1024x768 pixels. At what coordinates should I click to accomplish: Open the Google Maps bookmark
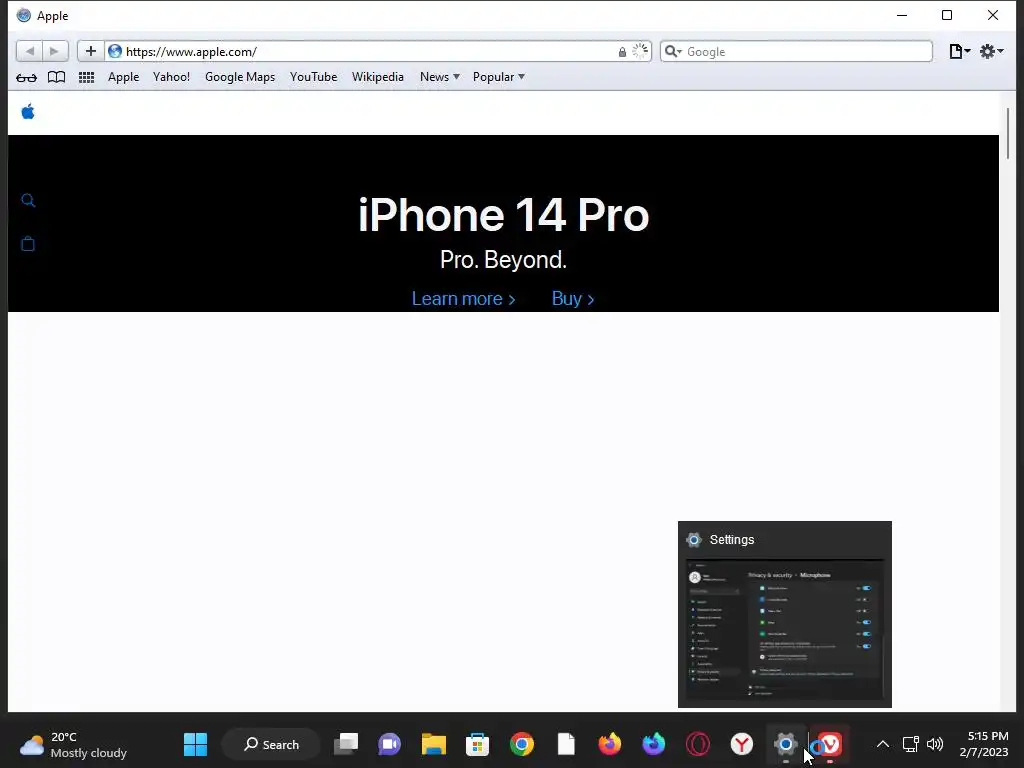[x=240, y=77]
